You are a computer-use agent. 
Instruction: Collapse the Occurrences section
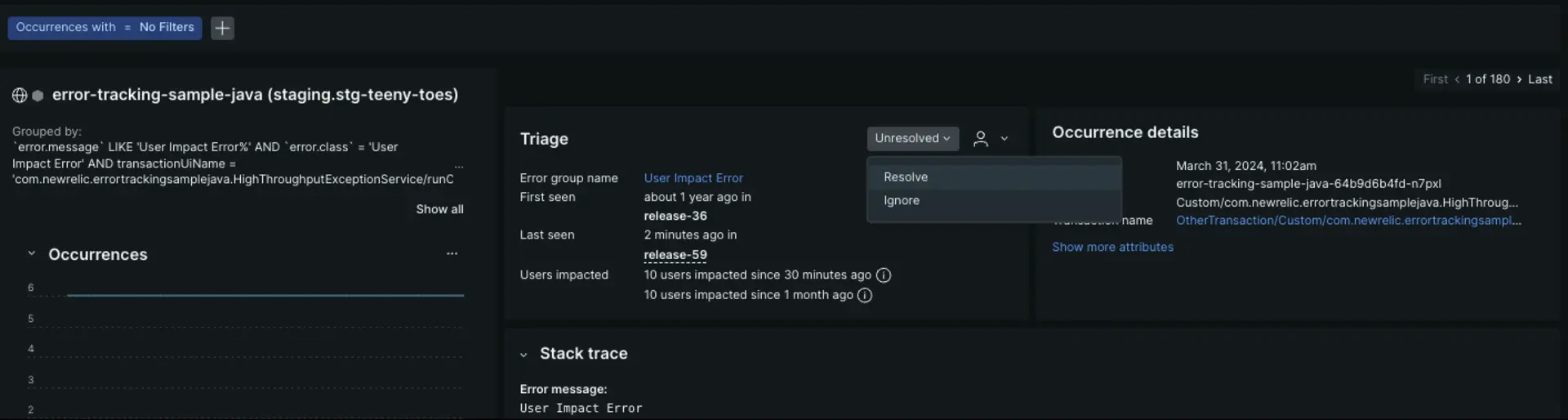31,254
